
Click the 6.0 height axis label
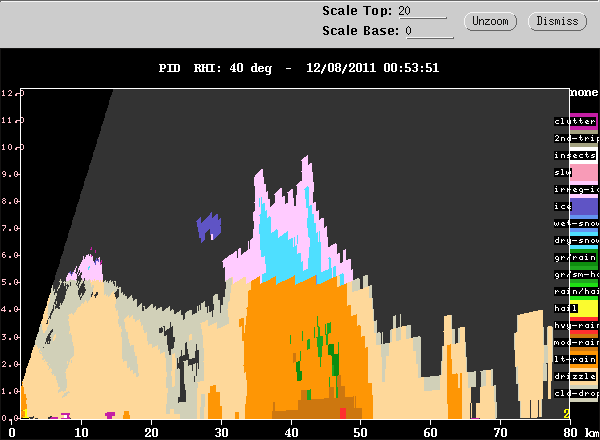(x=10, y=255)
